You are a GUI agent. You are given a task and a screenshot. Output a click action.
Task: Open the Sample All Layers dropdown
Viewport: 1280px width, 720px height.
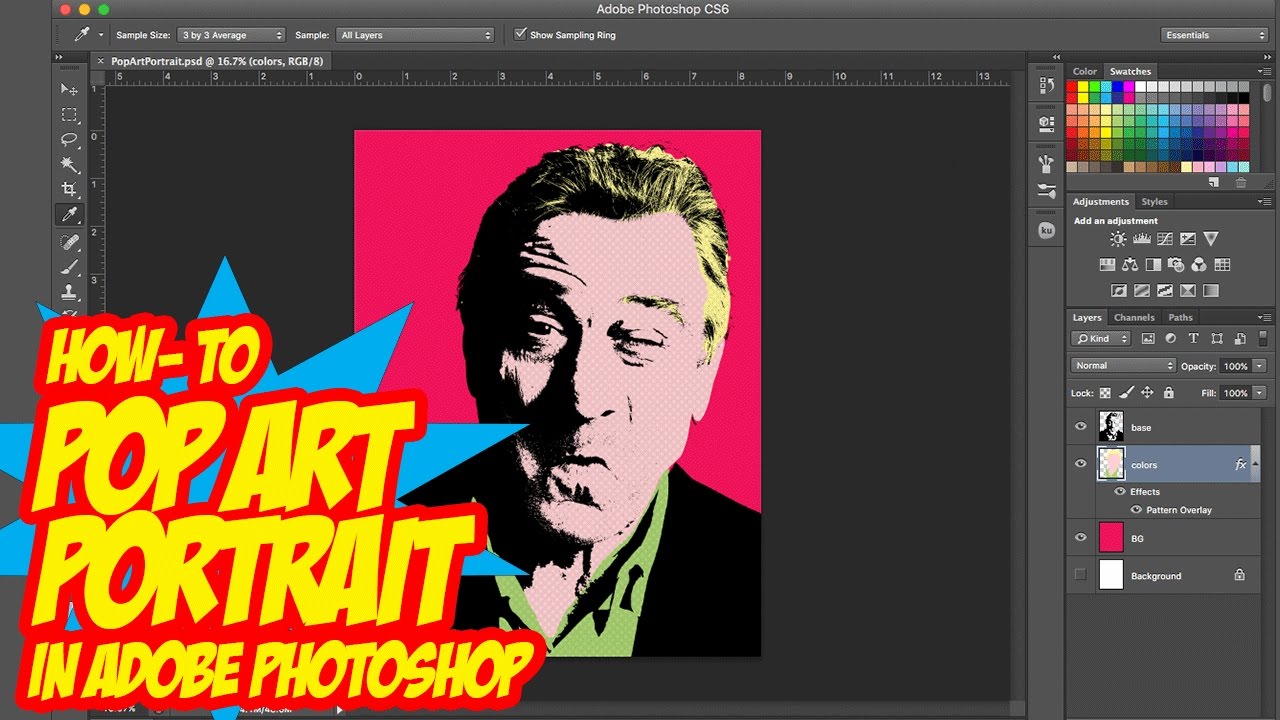point(416,35)
